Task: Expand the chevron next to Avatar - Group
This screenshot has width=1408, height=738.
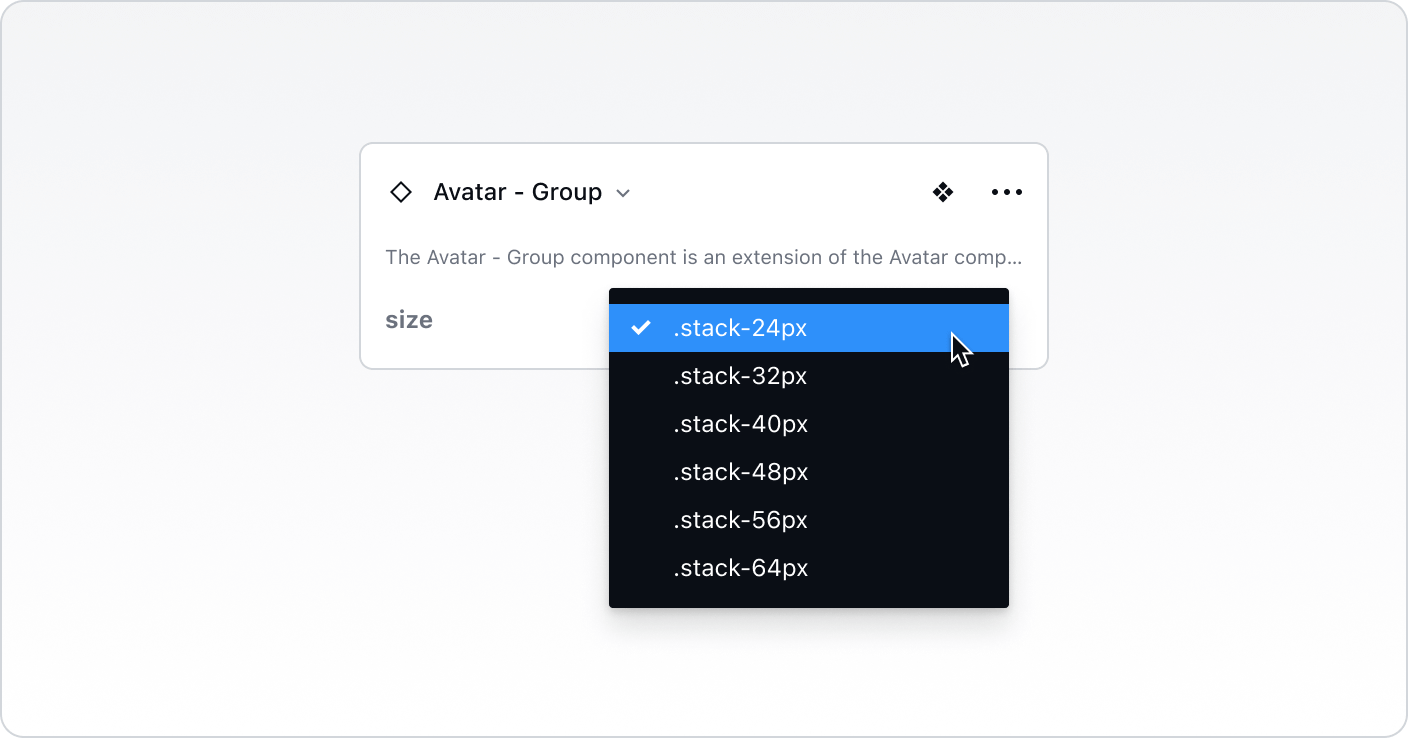Action: coord(623,193)
